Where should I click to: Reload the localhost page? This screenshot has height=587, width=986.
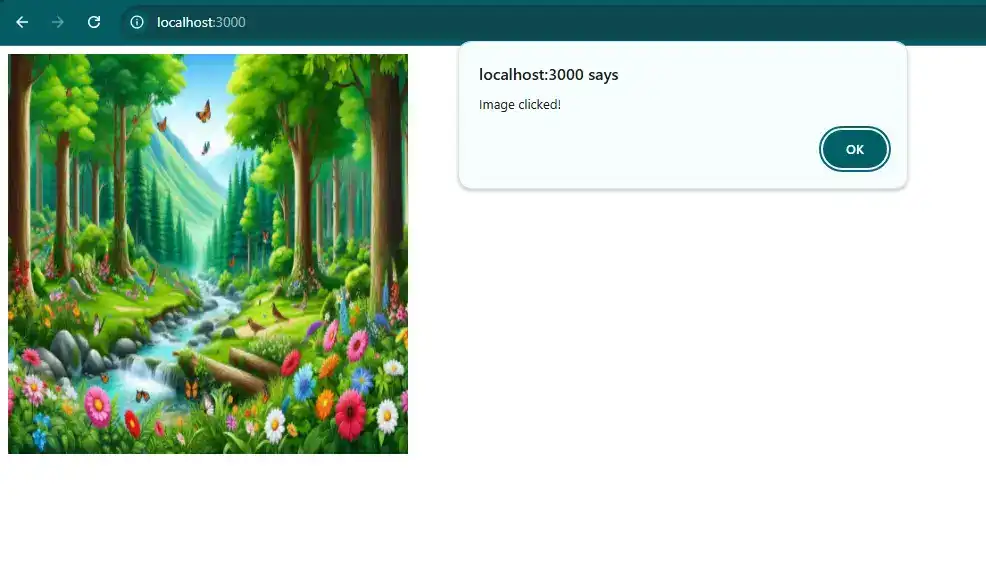tap(94, 22)
